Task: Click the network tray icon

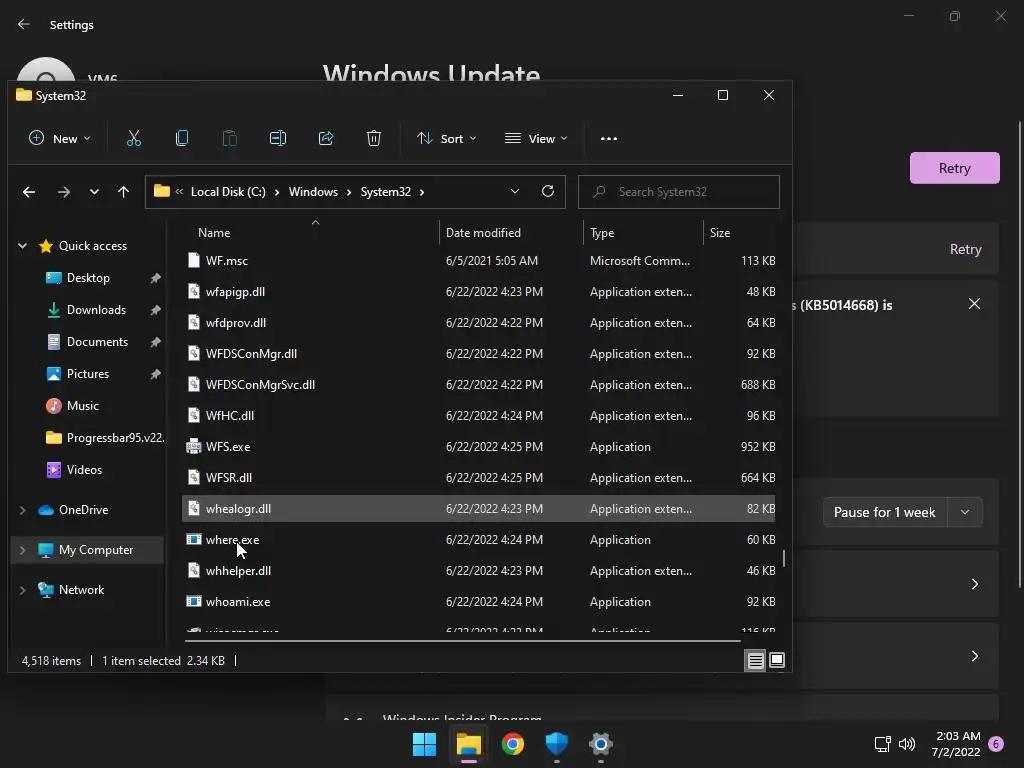Action: (882, 744)
